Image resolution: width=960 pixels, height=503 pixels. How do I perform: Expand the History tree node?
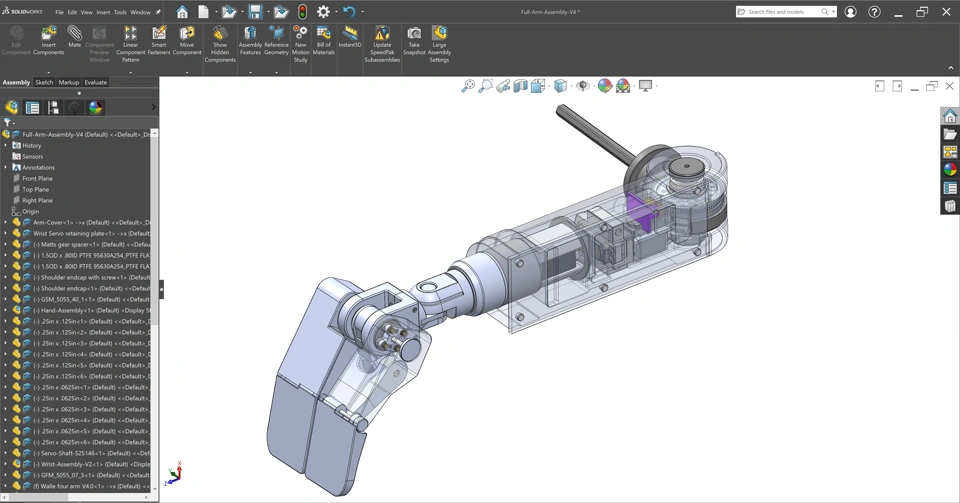coord(6,145)
